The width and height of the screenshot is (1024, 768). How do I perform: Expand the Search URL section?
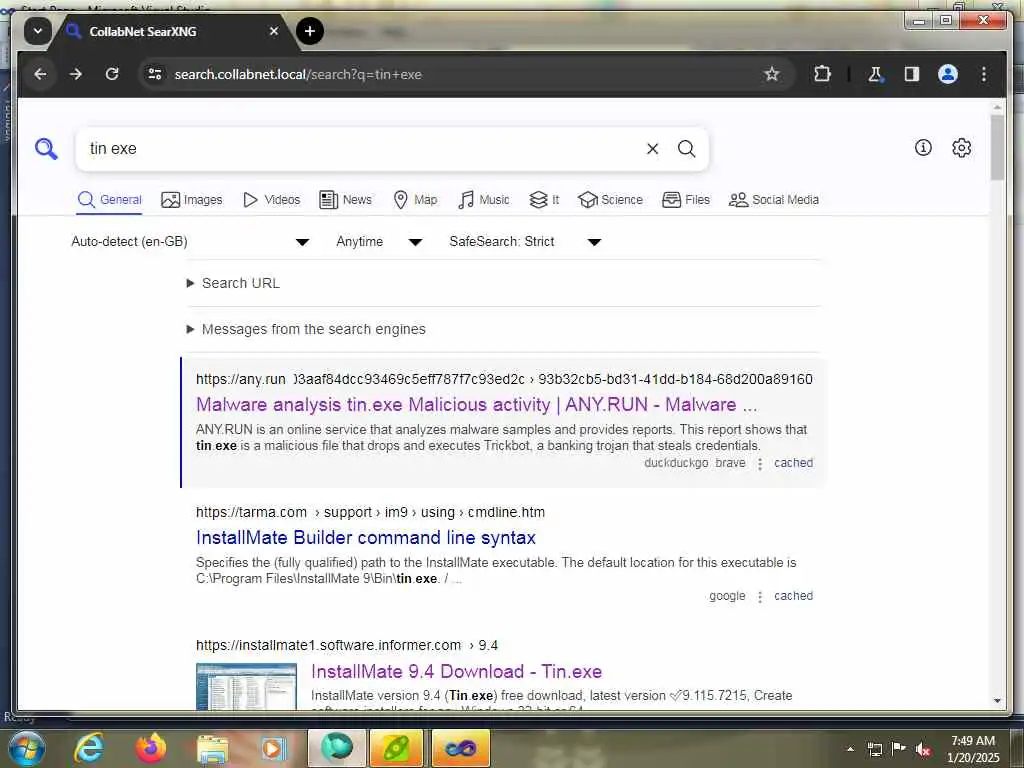tap(234, 283)
